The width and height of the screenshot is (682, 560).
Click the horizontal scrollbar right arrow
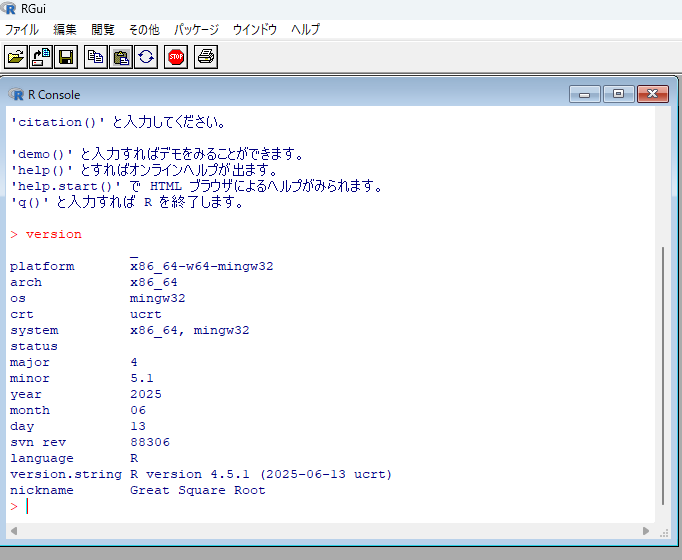646,531
